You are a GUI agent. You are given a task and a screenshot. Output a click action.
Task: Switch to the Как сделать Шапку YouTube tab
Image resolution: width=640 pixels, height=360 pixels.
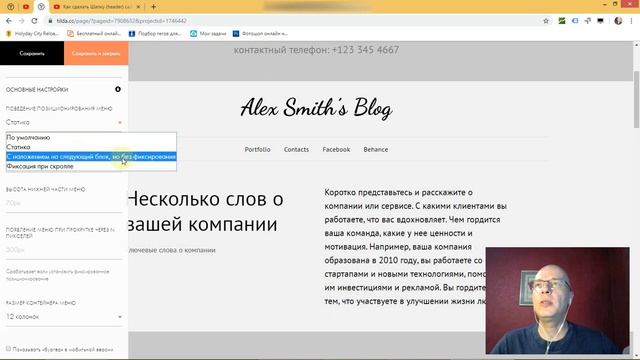tap(97, 7)
